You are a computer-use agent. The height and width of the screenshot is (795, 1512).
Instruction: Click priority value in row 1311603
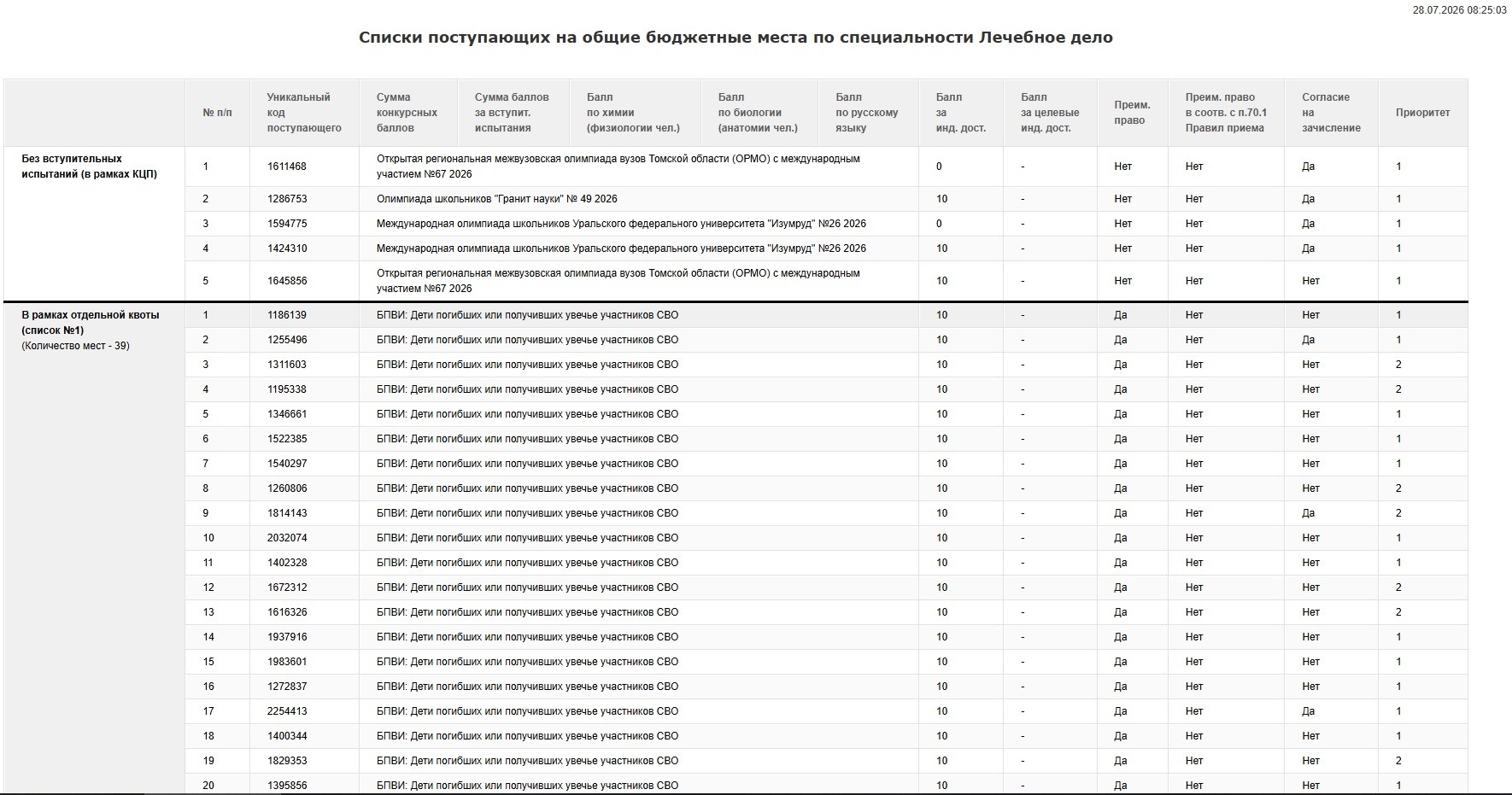point(1398,365)
